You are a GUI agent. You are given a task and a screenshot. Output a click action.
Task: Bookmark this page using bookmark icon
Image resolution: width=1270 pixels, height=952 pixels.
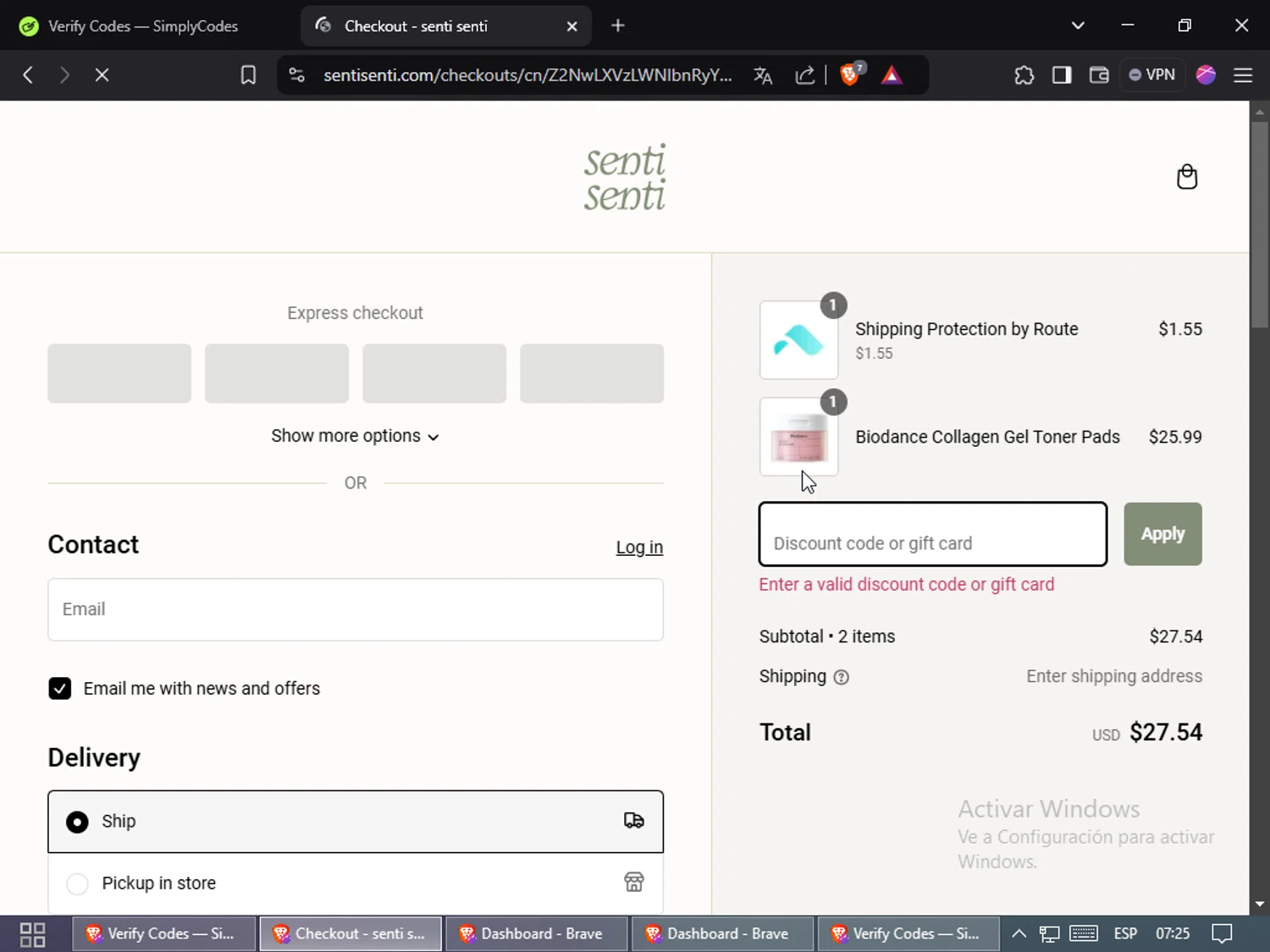(x=248, y=75)
